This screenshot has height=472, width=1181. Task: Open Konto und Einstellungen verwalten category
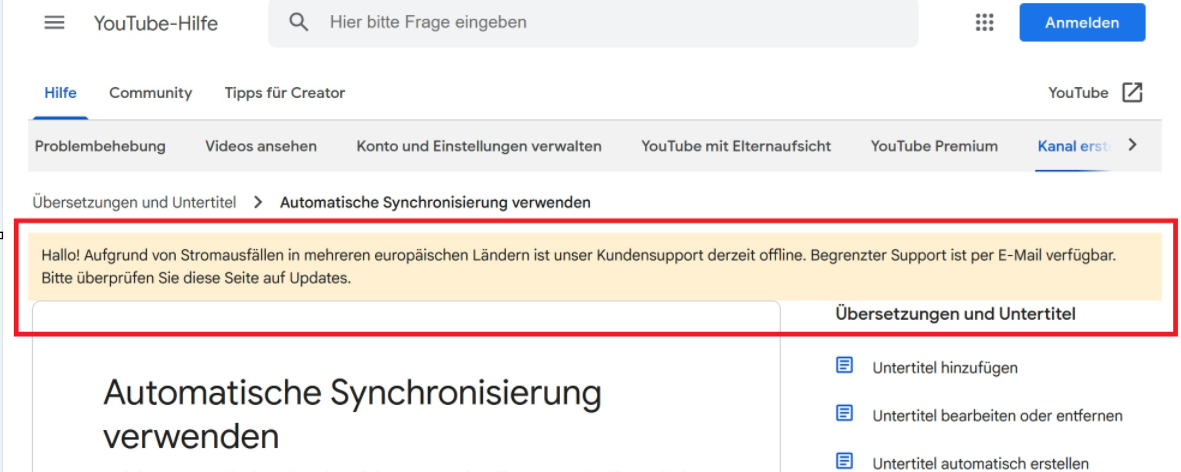click(479, 146)
